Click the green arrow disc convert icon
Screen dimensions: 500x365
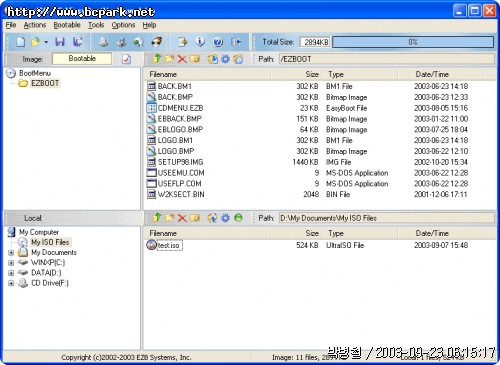138,42
